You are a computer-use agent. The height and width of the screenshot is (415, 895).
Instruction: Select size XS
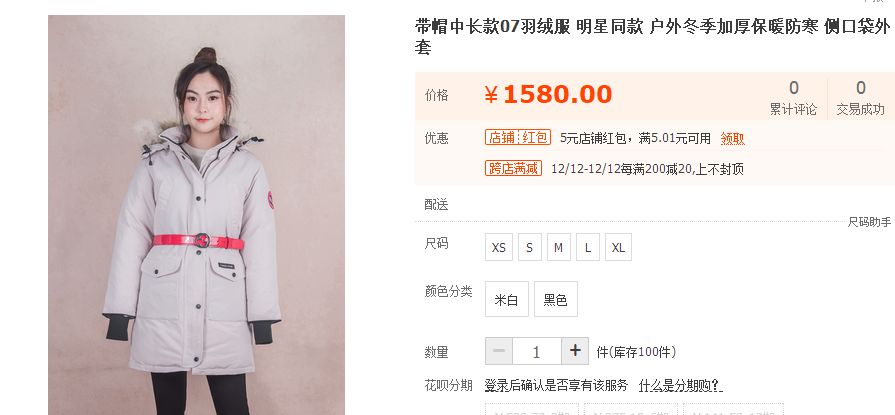point(499,247)
